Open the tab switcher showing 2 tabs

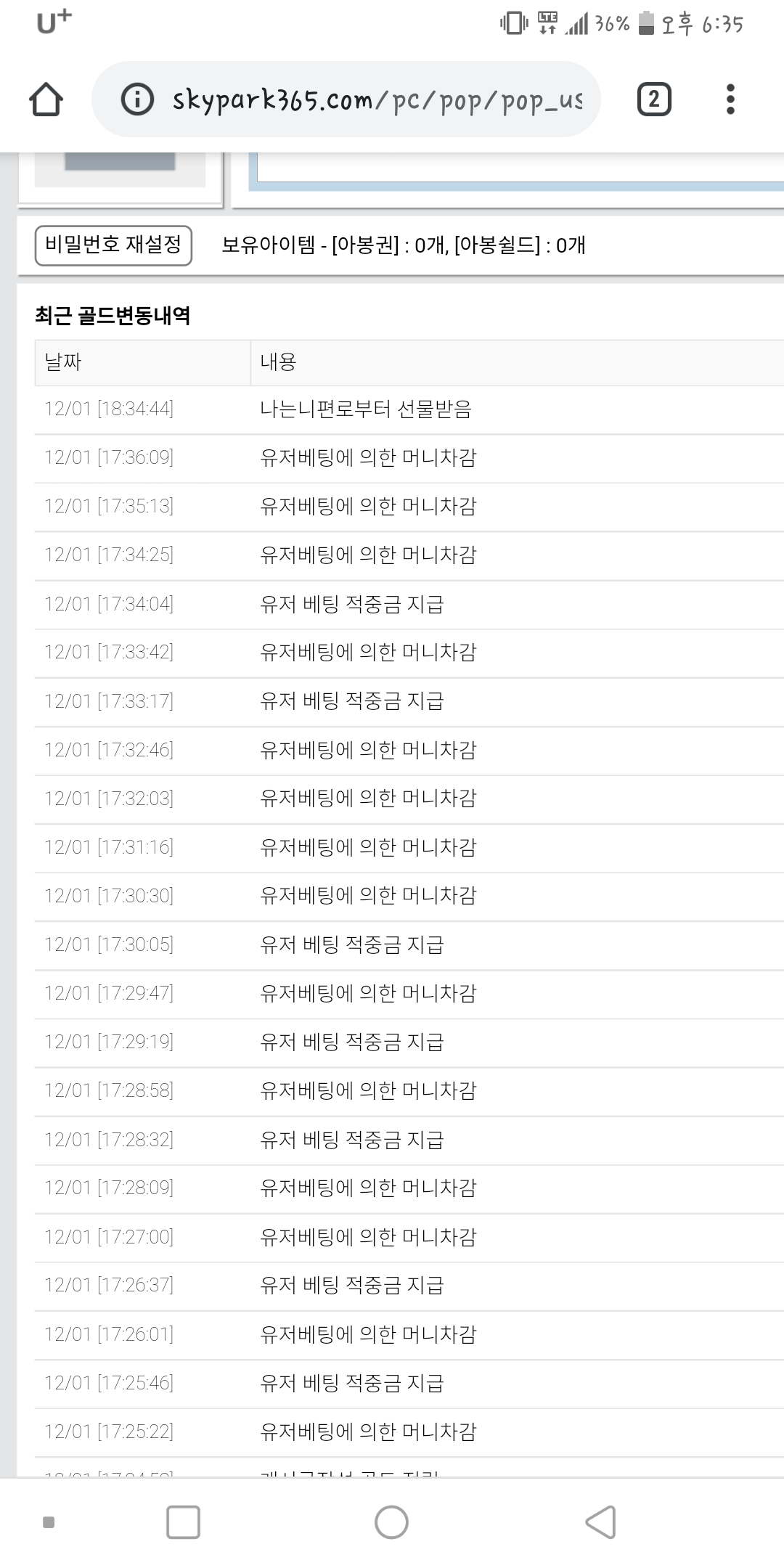[x=653, y=99]
